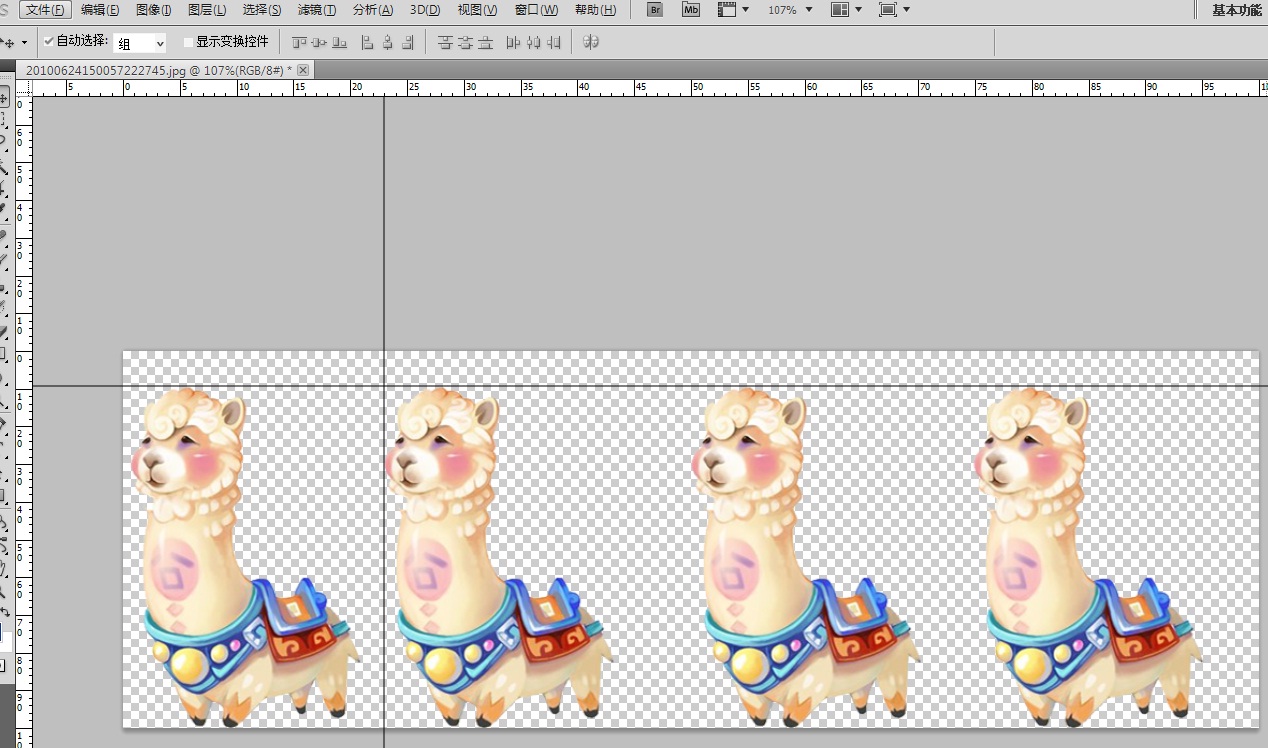Open the 帮助(H) menu

(595, 10)
